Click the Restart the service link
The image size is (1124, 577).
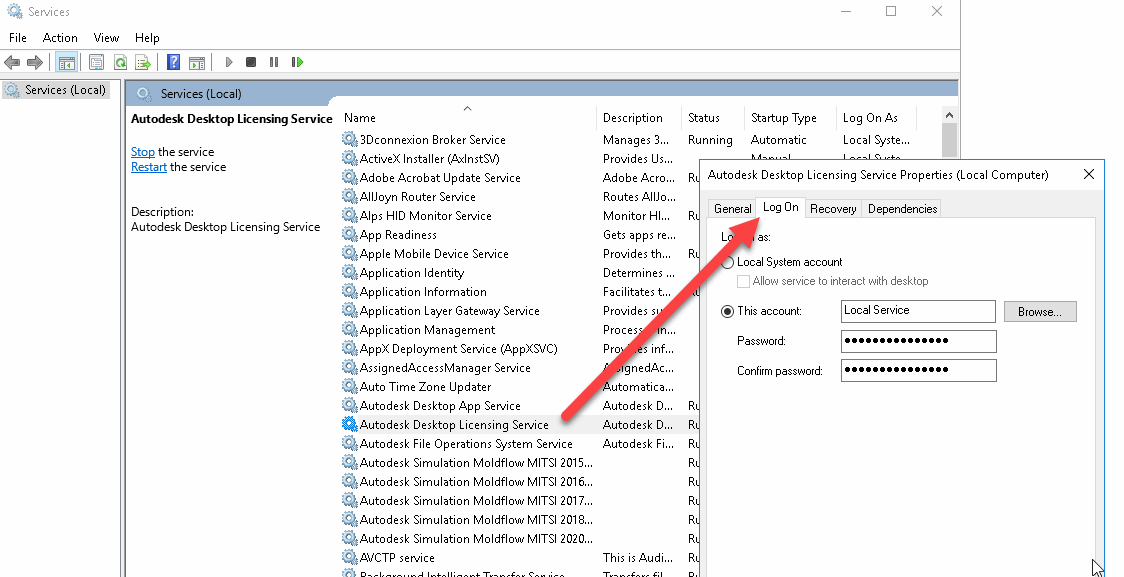coord(149,167)
